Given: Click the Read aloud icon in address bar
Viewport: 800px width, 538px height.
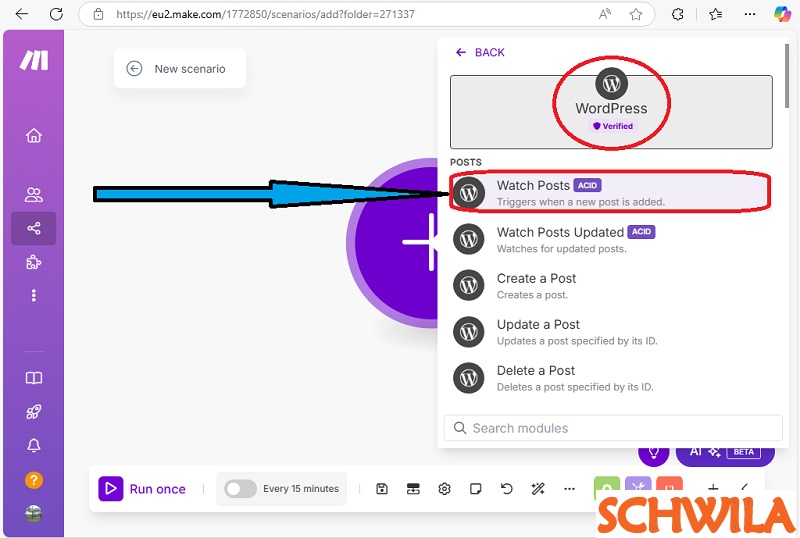Looking at the screenshot, I should [x=605, y=14].
